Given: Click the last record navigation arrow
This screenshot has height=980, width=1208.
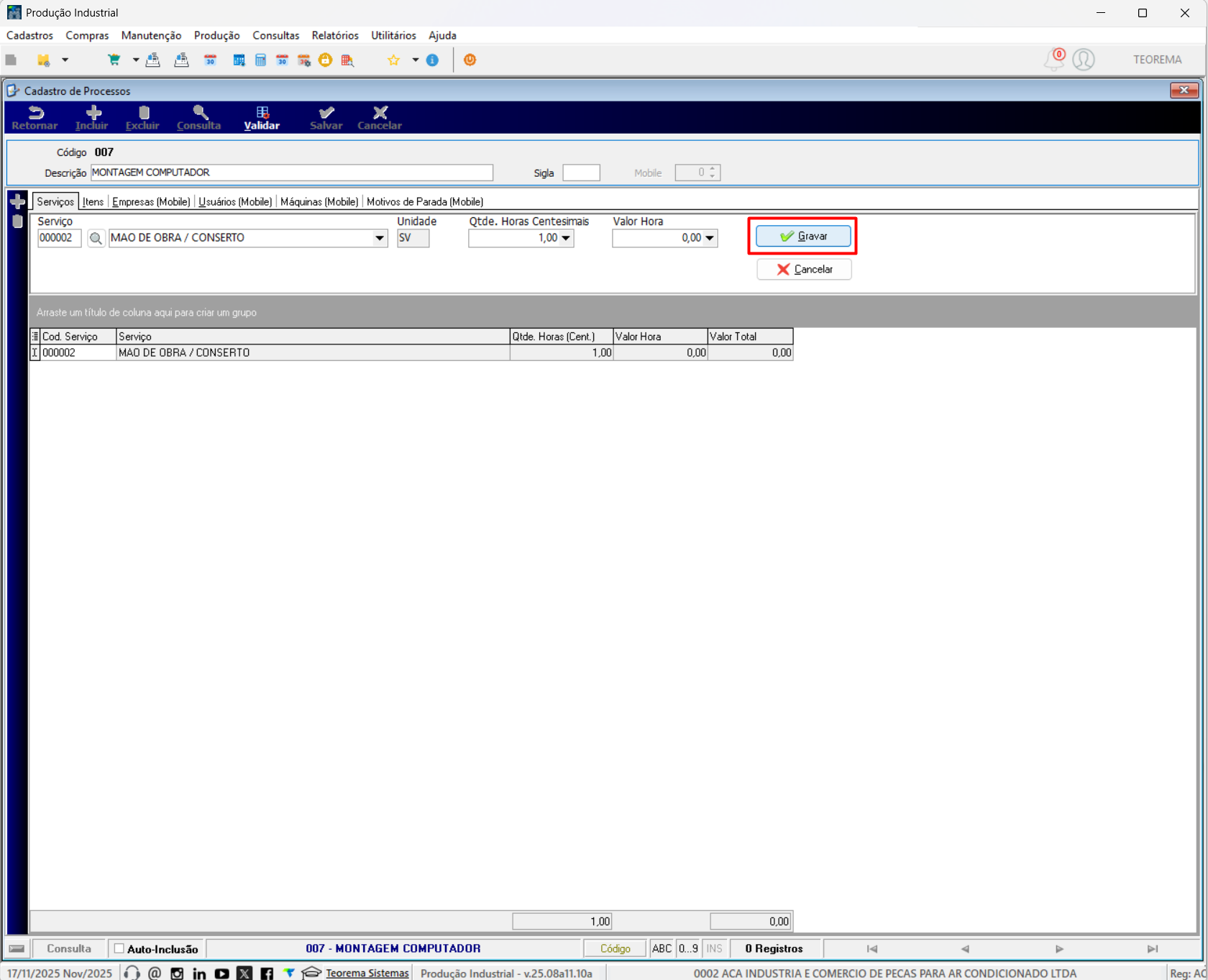Looking at the screenshot, I should (1153, 948).
